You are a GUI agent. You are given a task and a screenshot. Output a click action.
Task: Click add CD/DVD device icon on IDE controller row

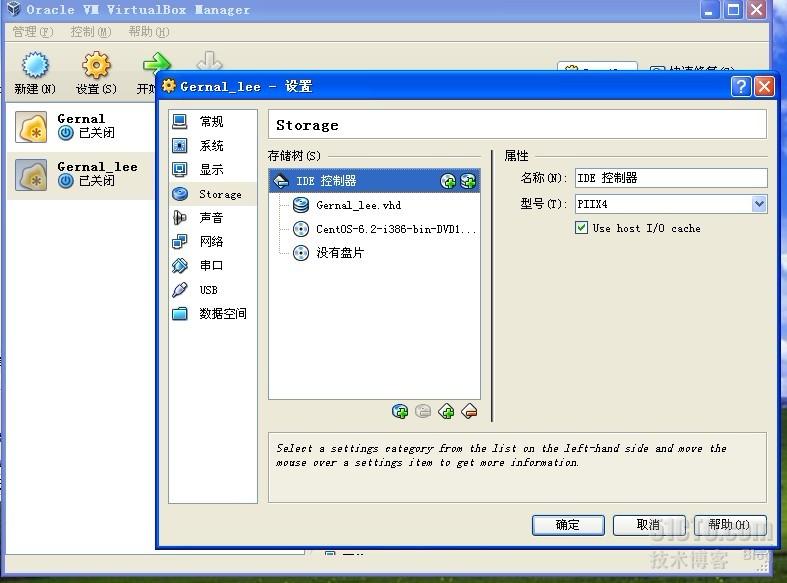[448, 181]
